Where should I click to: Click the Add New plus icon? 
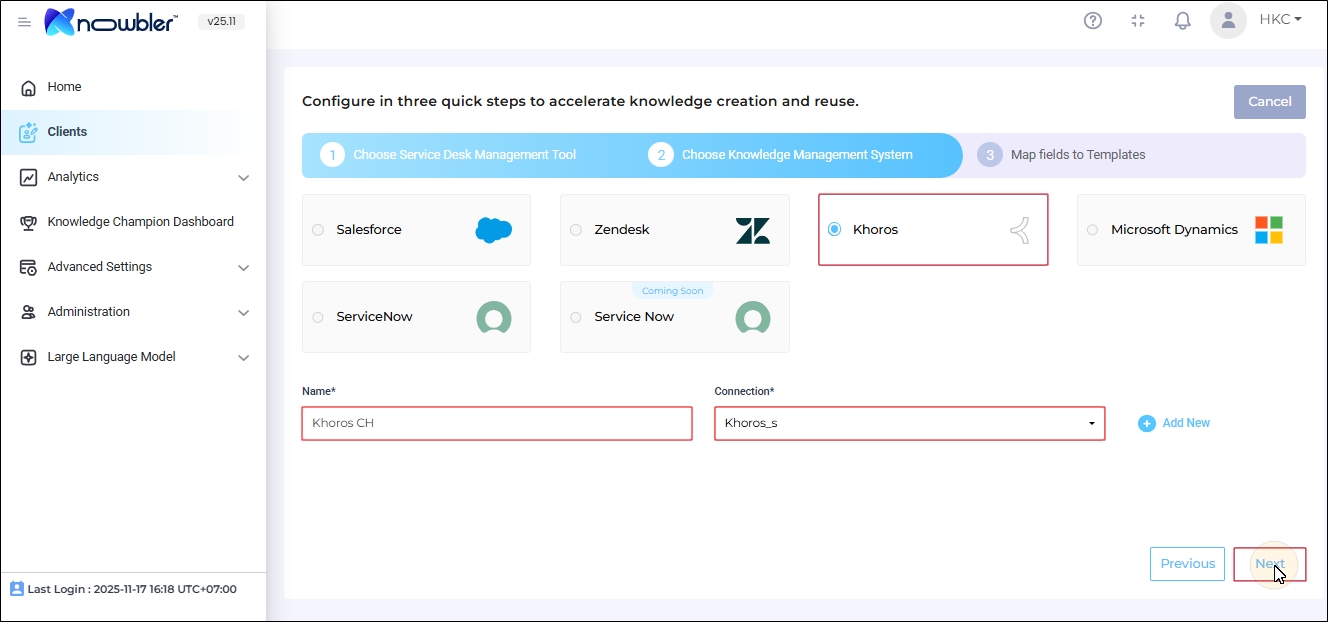pyautogui.click(x=1146, y=424)
